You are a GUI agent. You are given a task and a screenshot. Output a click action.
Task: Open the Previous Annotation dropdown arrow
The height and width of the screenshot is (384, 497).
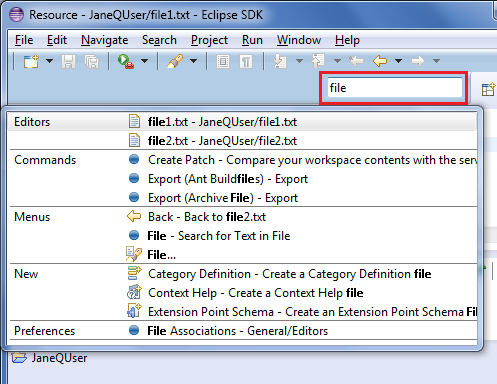(x=337, y=61)
